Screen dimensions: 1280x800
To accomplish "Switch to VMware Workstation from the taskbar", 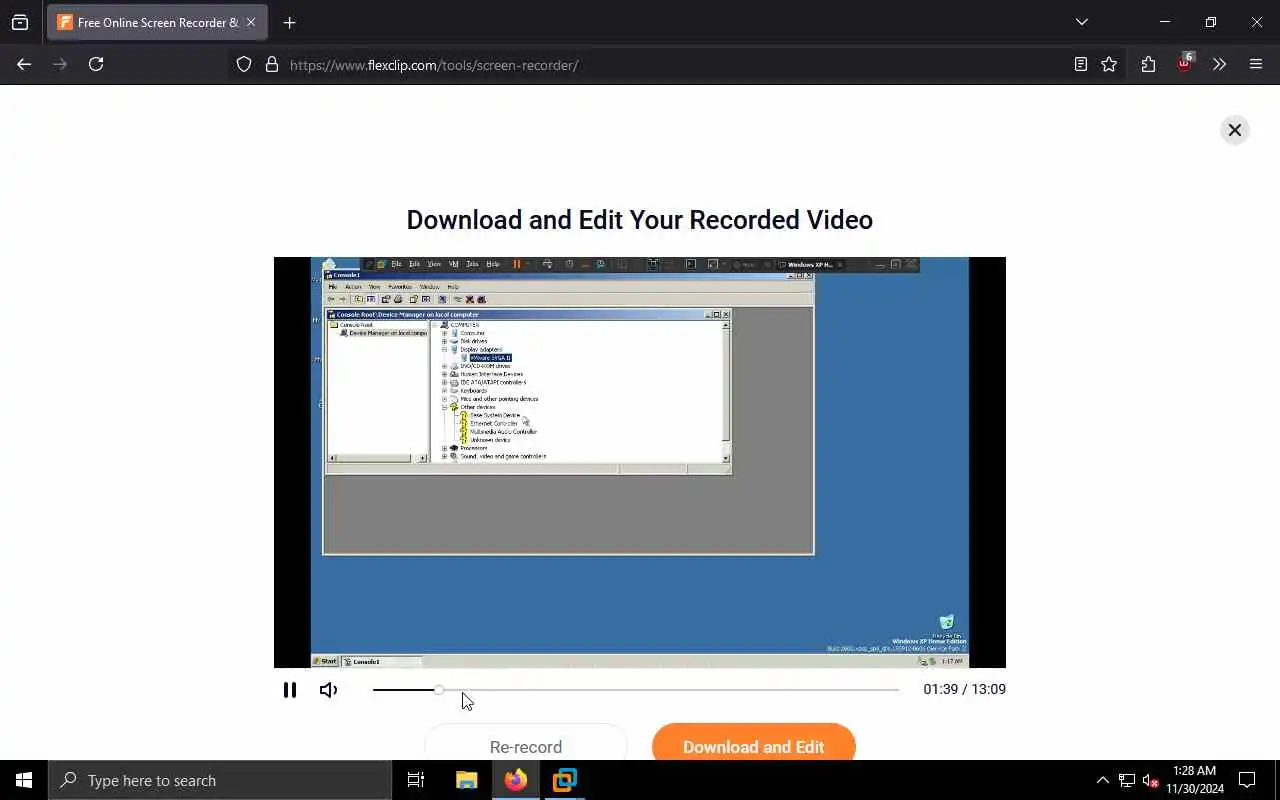I will click(x=565, y=780).
